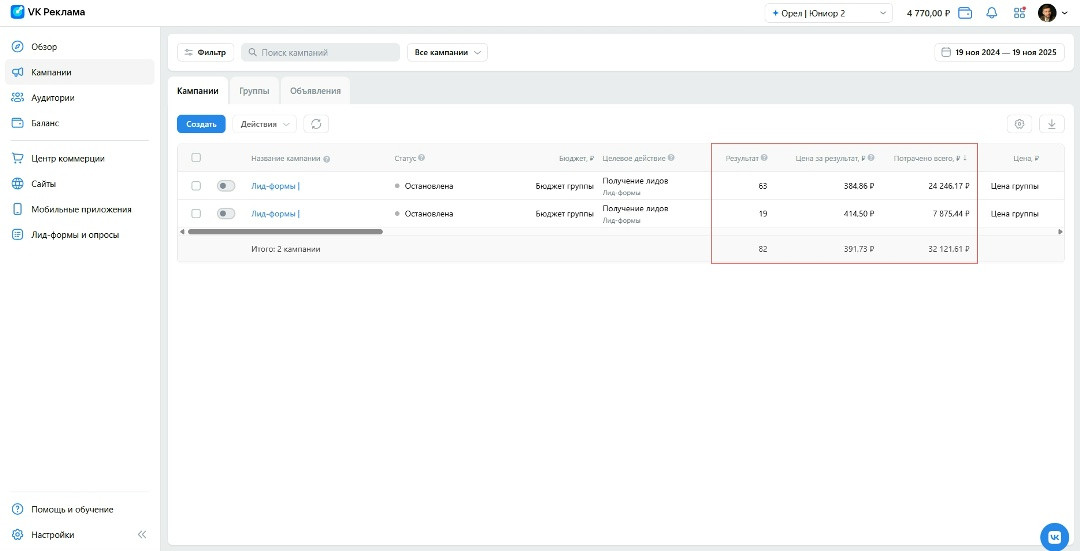
Task: Open the Действия dropdown
Action: (264, 124)
